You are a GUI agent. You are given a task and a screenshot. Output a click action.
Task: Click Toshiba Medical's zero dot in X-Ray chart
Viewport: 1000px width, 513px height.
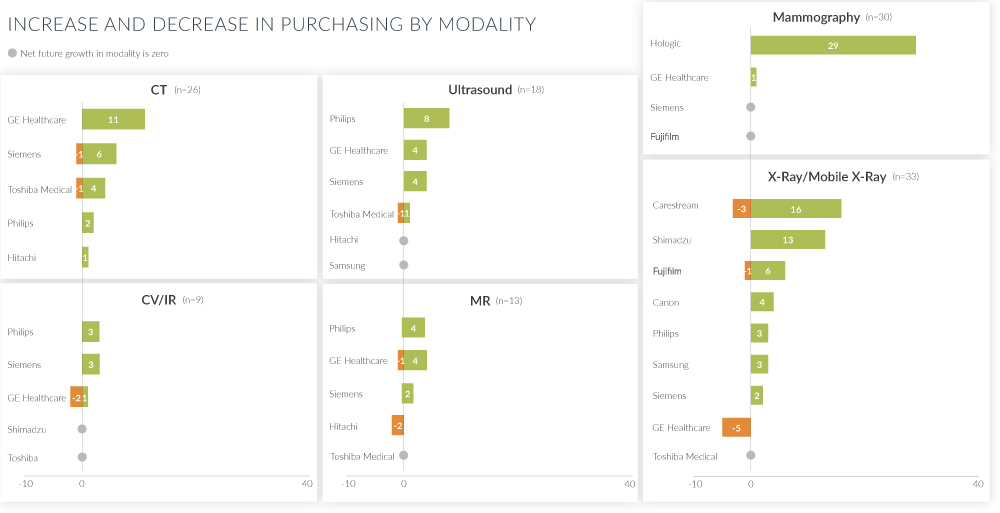751,455
